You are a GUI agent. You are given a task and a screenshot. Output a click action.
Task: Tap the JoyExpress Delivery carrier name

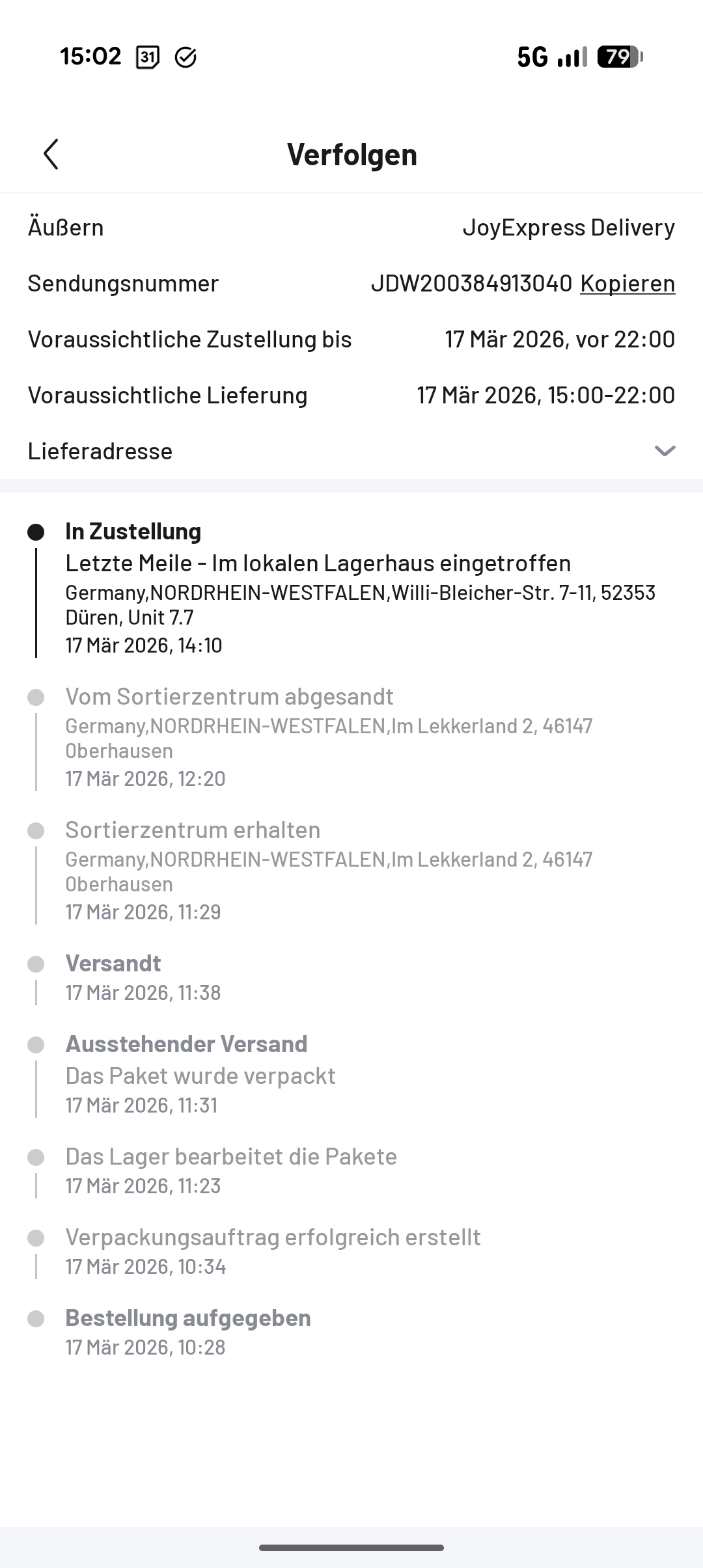tap(568, 228)
